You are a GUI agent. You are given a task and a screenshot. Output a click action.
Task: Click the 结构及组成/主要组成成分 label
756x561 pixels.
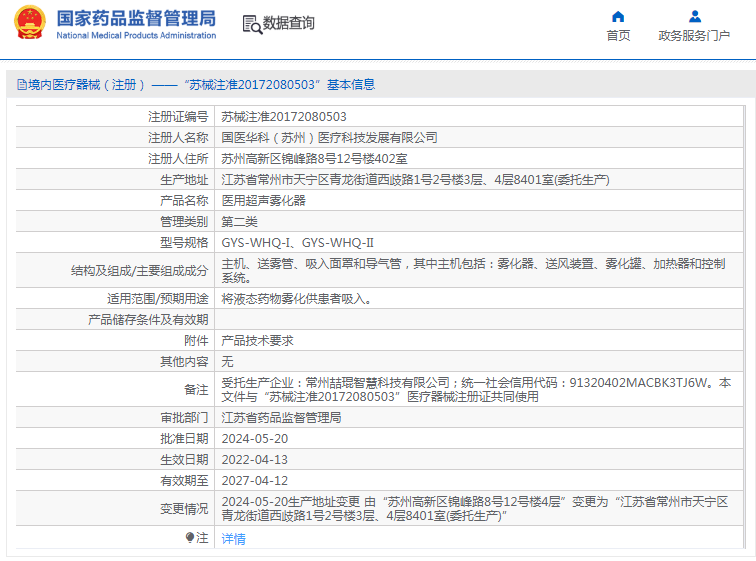(139, 270)
